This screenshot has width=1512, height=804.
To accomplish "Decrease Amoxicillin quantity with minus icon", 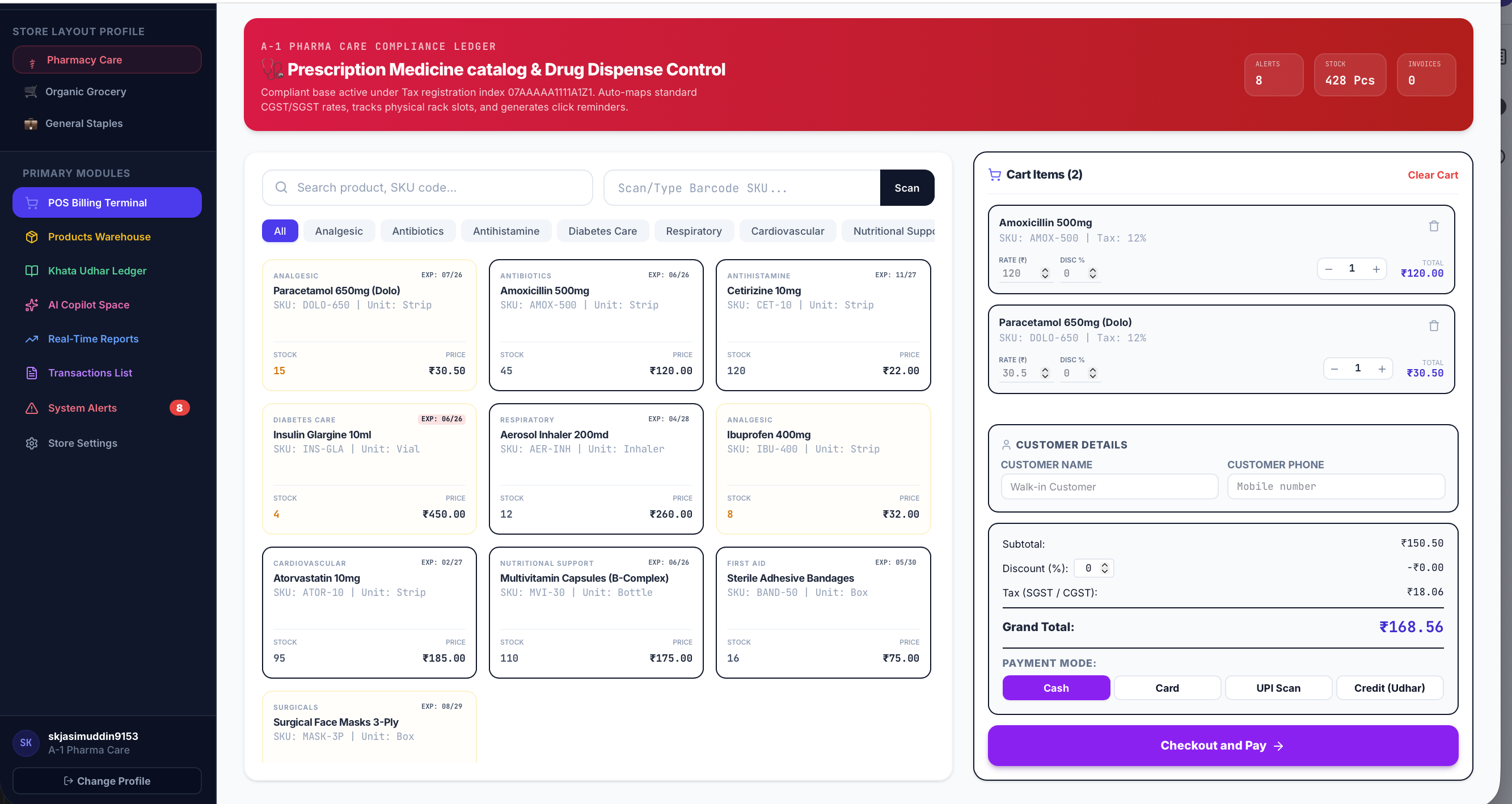I will tap(1329, 269).
